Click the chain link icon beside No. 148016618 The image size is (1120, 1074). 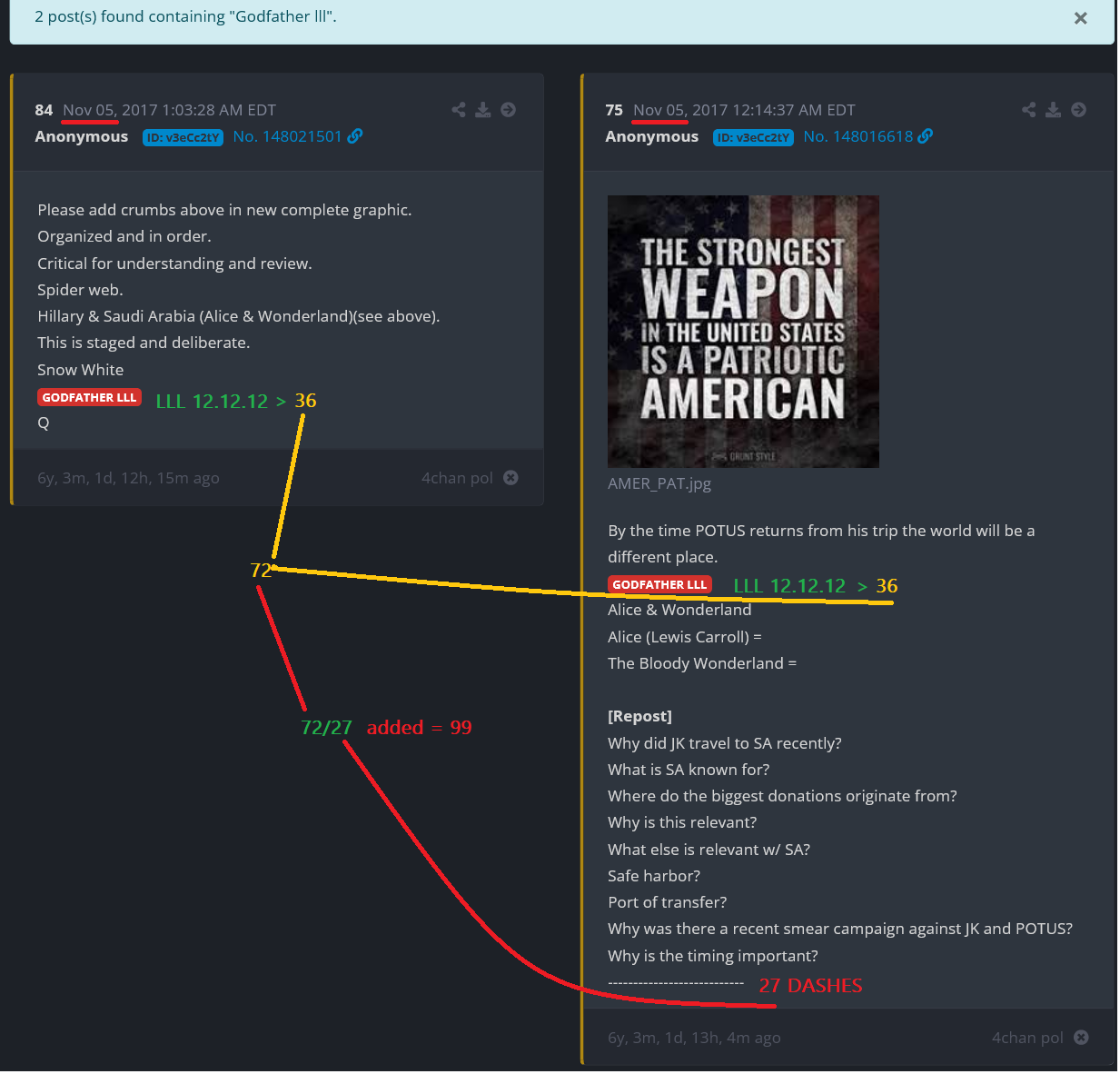(926, 136)
